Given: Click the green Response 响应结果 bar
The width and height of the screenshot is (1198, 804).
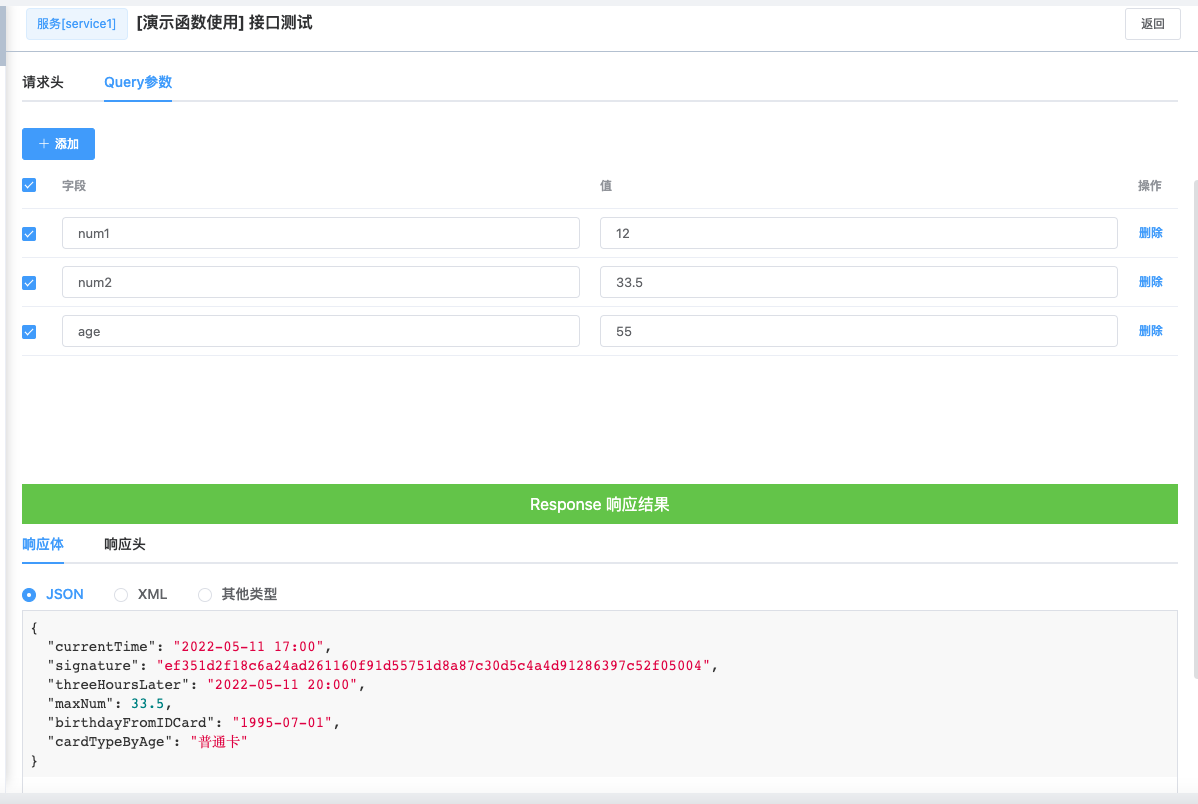Looking at the screenshot, I should tap(600, 504).
